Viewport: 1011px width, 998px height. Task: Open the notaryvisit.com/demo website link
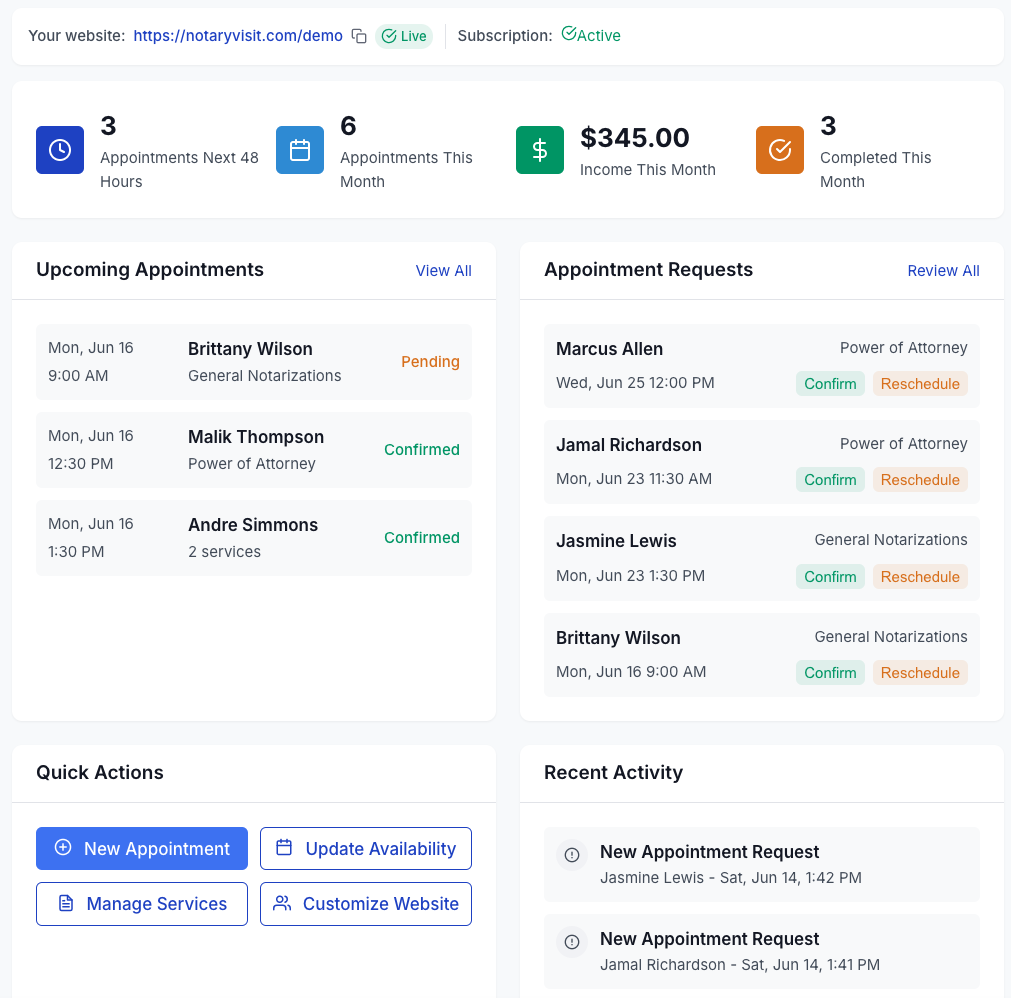[237, 34]
